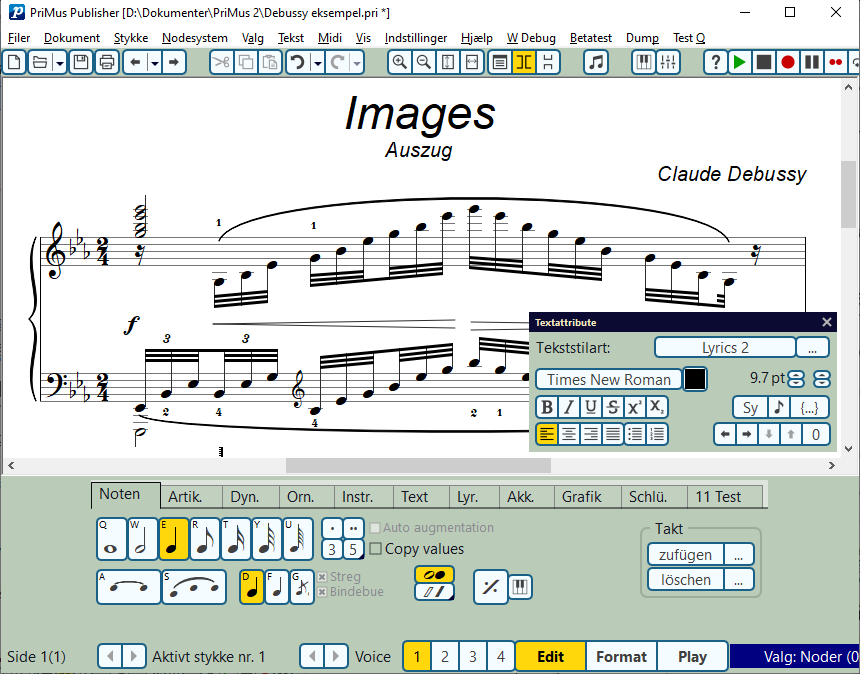Enable the Copy values checkbox

376,549
